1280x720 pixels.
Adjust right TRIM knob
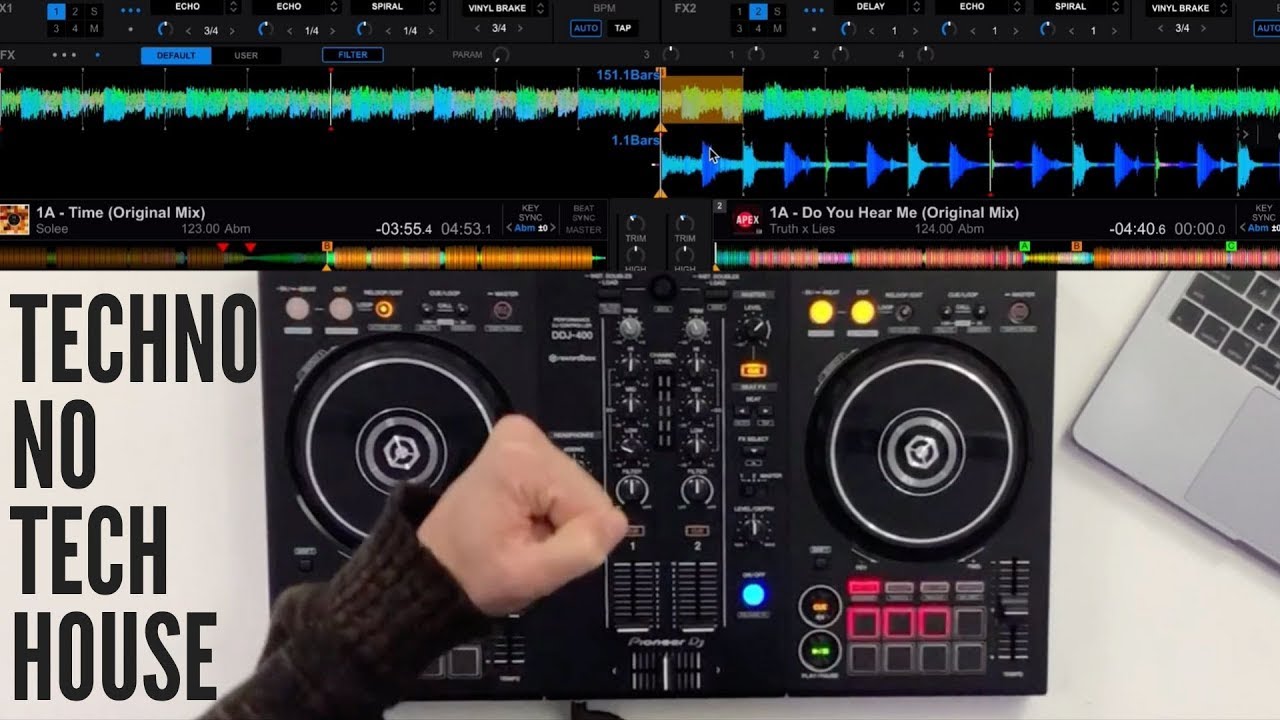[685, 223]
